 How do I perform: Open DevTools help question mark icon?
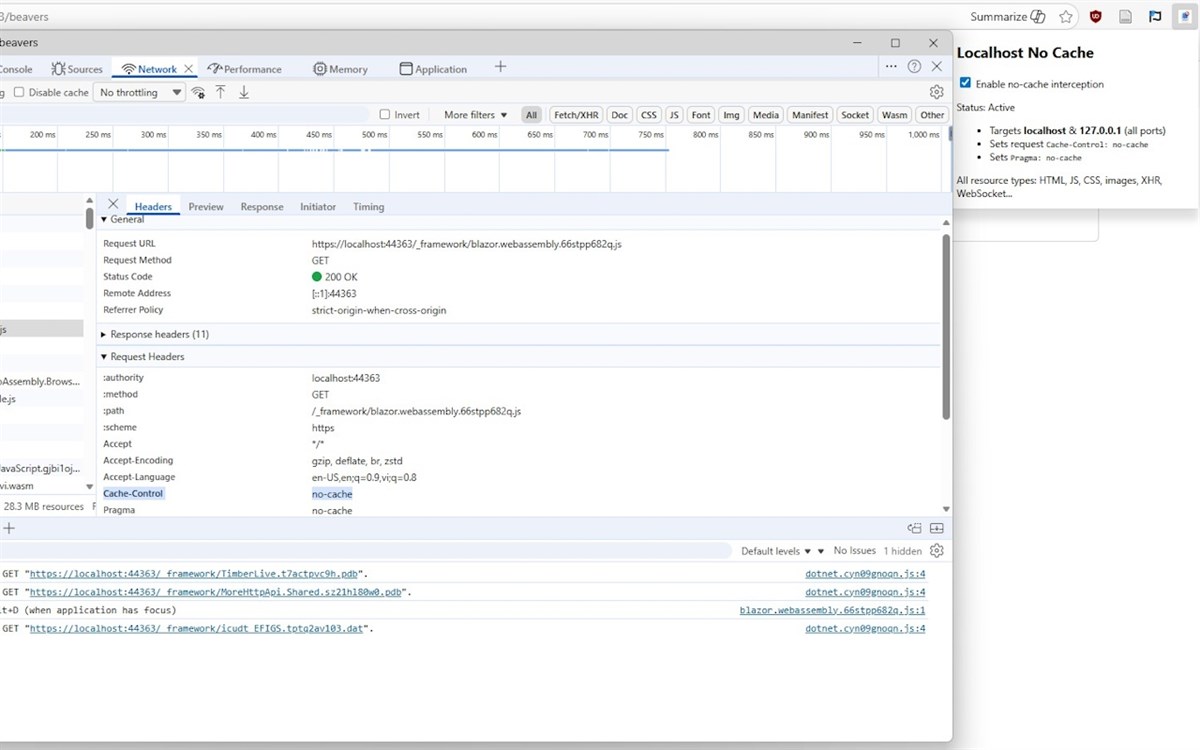pyautogui.click(x=914, y=66)
